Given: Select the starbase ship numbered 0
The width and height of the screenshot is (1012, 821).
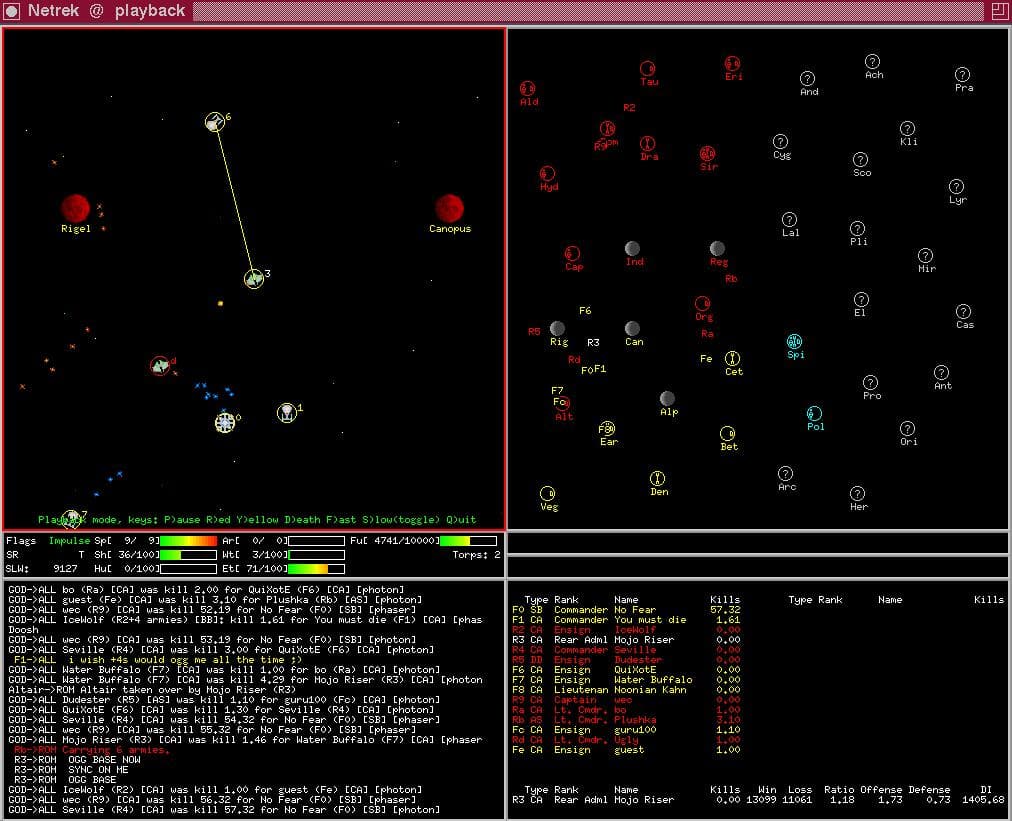Looking at the screenshot, I should [225, 423].
